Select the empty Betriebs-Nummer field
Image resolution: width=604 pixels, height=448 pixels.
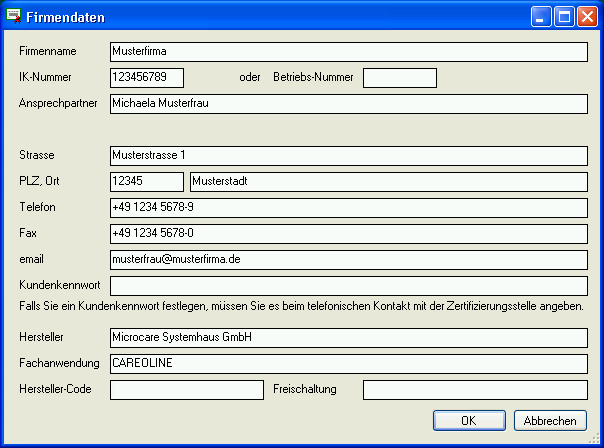[x=400, y=78]
